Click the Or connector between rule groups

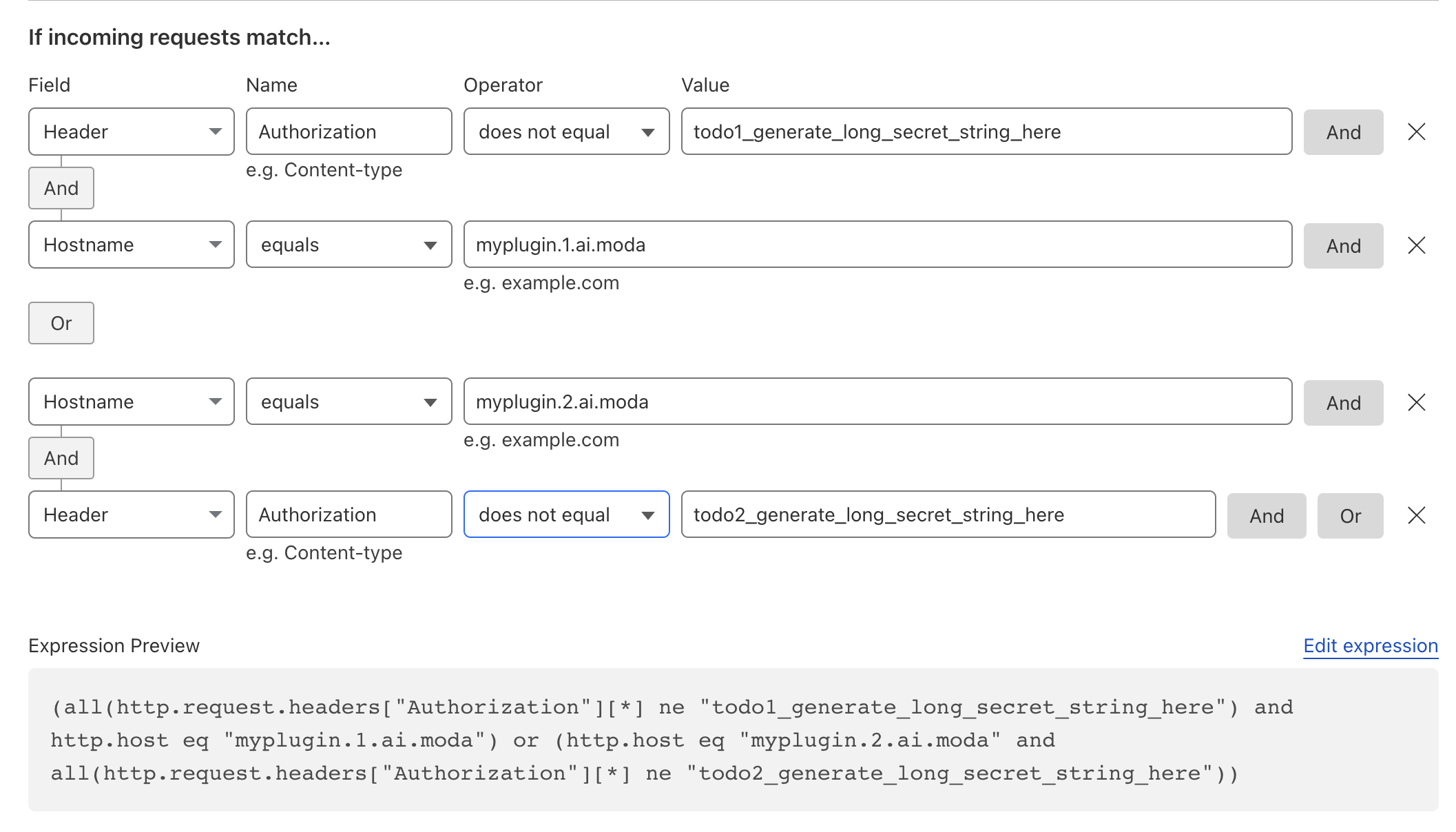[x=61, y=323]
